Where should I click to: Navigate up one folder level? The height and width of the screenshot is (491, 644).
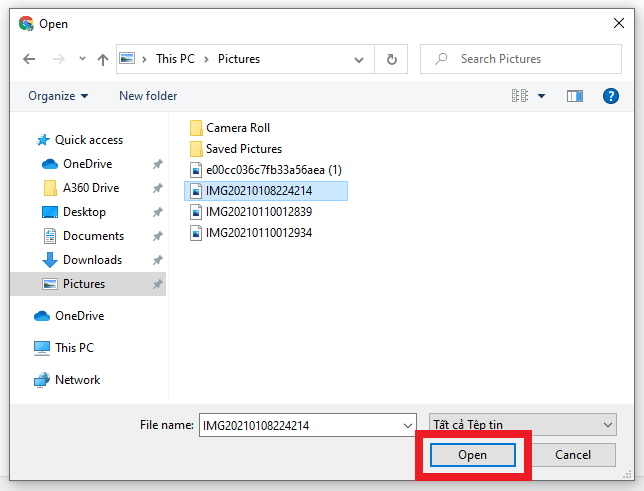103,60
